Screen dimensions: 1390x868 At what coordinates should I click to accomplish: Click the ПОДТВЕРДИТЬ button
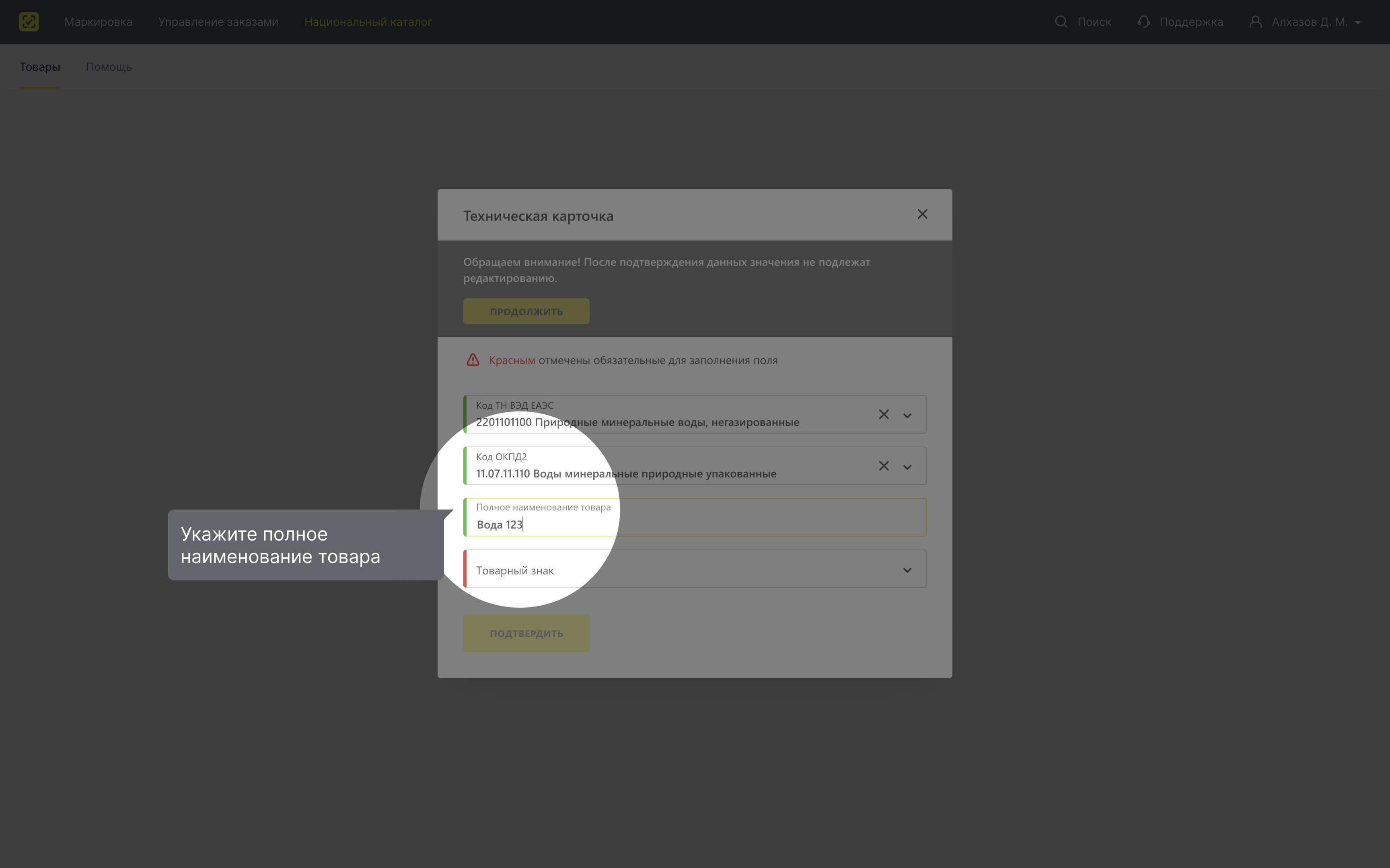tap(526, 633)
